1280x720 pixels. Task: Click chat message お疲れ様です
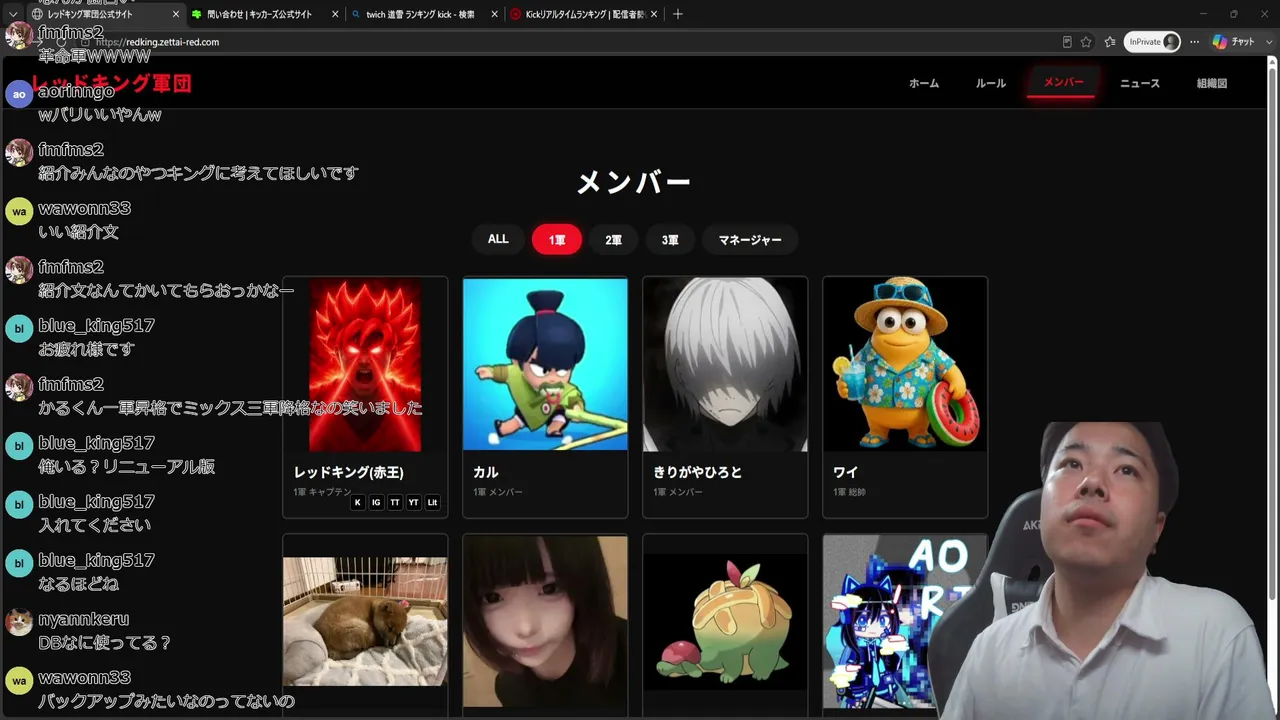[86, 349]
